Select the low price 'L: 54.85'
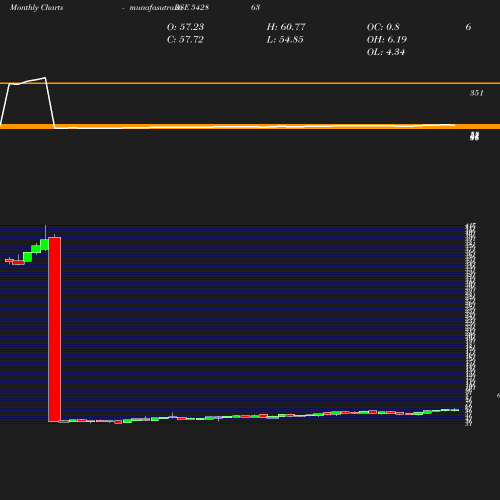The image size is (500, 500). click(x=285, y=40)
